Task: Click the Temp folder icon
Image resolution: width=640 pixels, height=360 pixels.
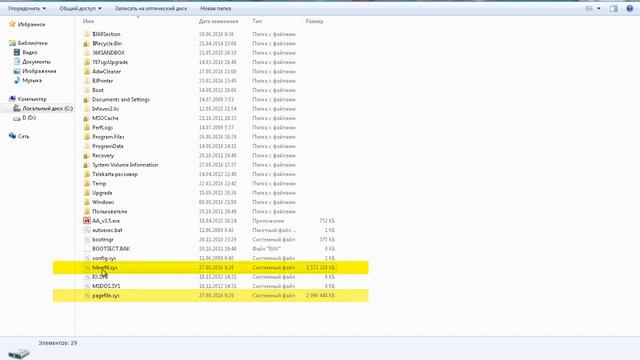Action: pyautogui.click(x=87, y=183)
